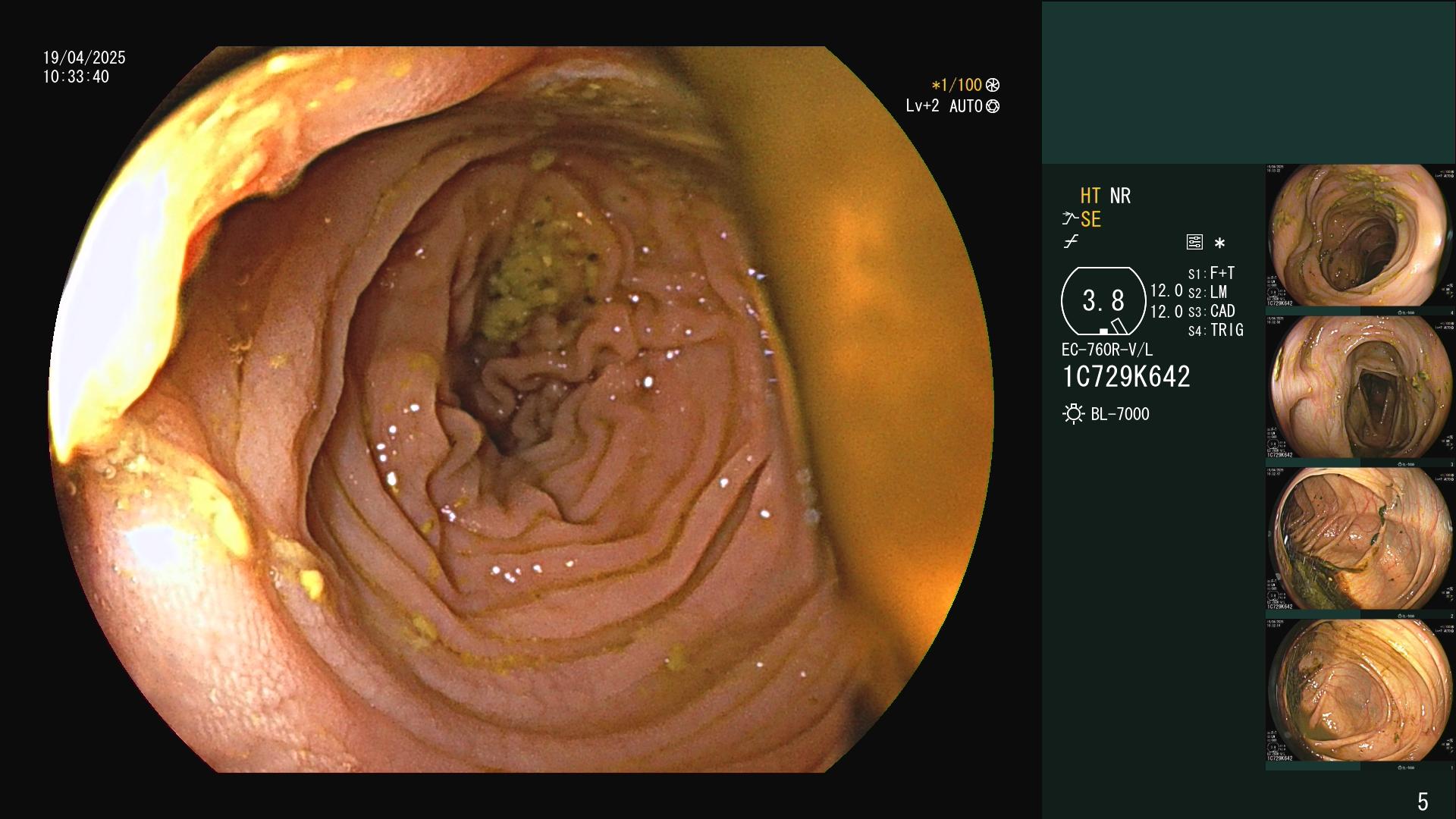Click the time 10:33:40
The image size is (1456, 819).
[x=76, y=77]
